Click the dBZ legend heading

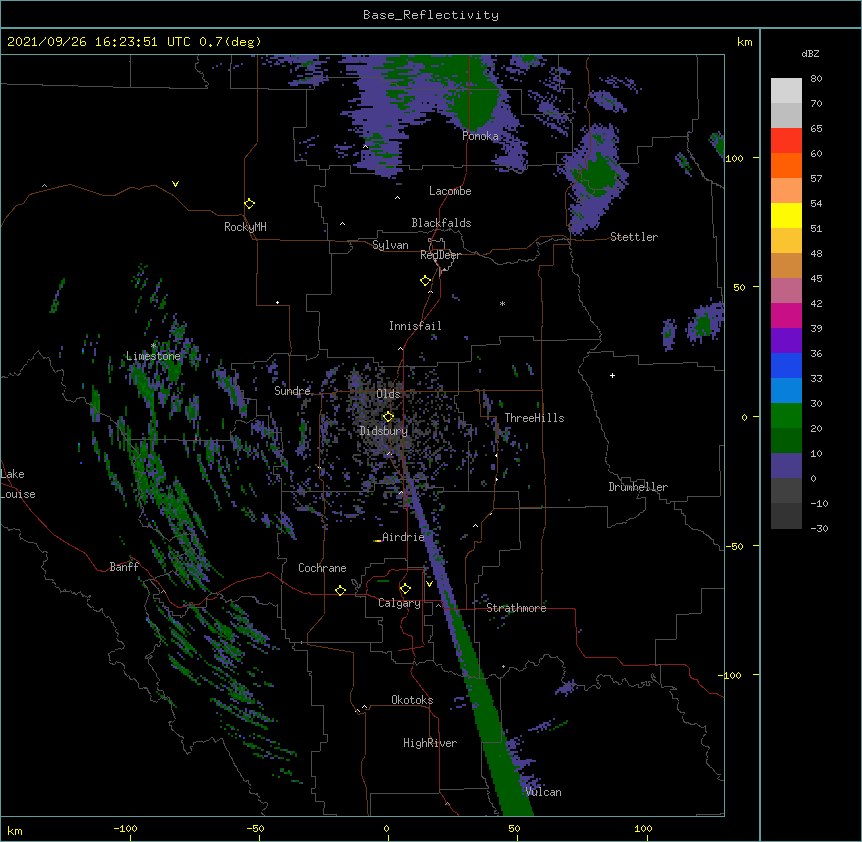(x=810, y=53)
